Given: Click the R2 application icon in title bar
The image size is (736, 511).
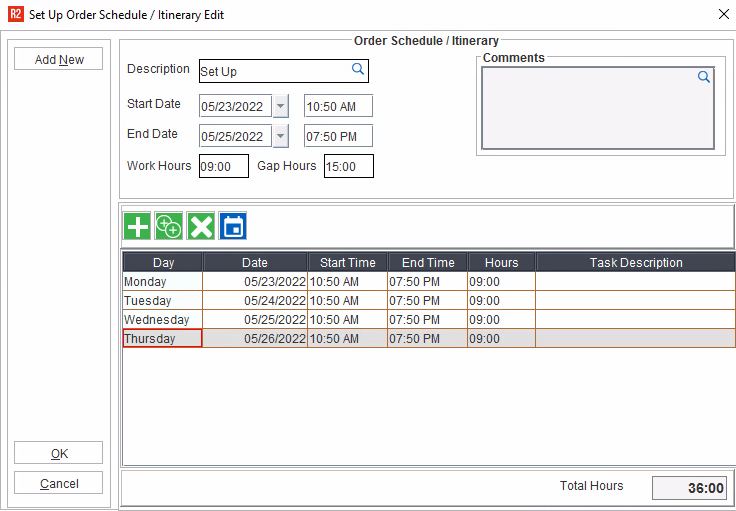Looking at the screenshot, I should 15,15.
